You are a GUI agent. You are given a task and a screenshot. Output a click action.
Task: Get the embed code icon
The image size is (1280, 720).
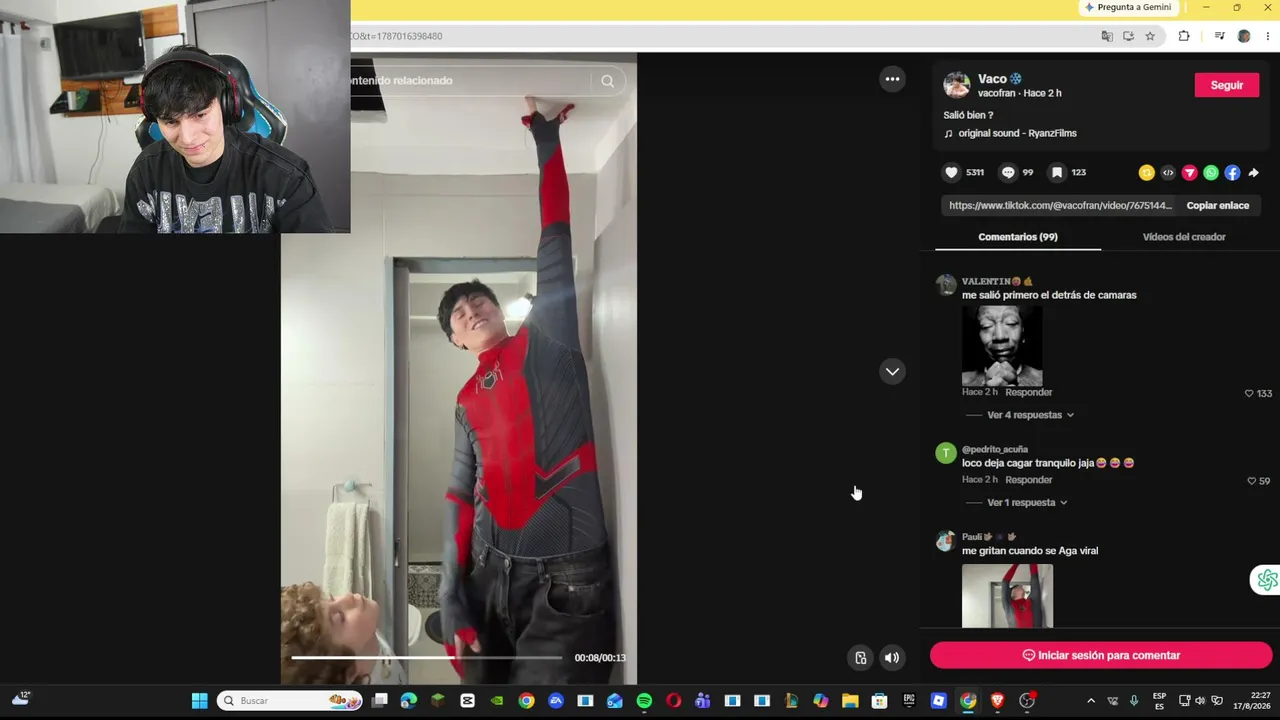coord(1168,173)
